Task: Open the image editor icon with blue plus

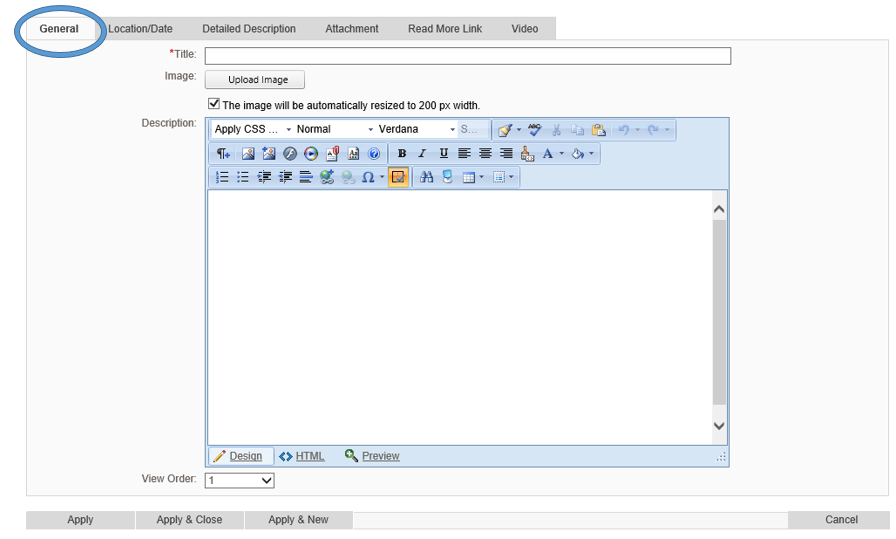Action: (269, 153)
